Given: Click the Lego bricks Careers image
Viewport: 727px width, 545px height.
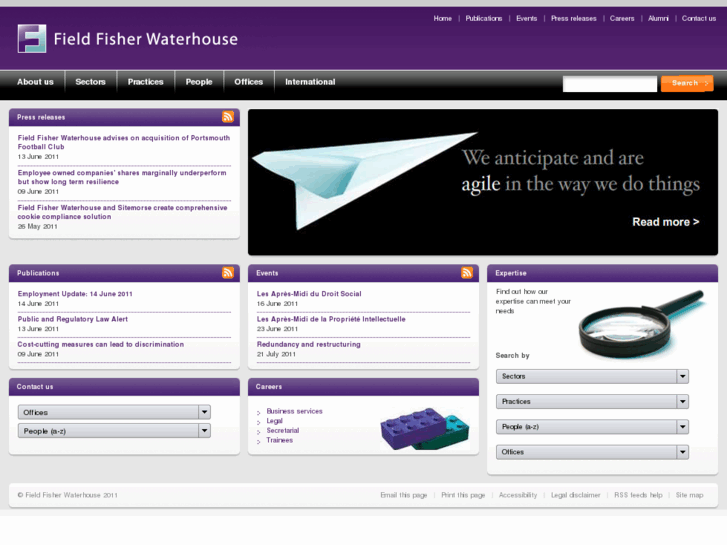Looking at the screenshot, I should [x=425, y=429].
